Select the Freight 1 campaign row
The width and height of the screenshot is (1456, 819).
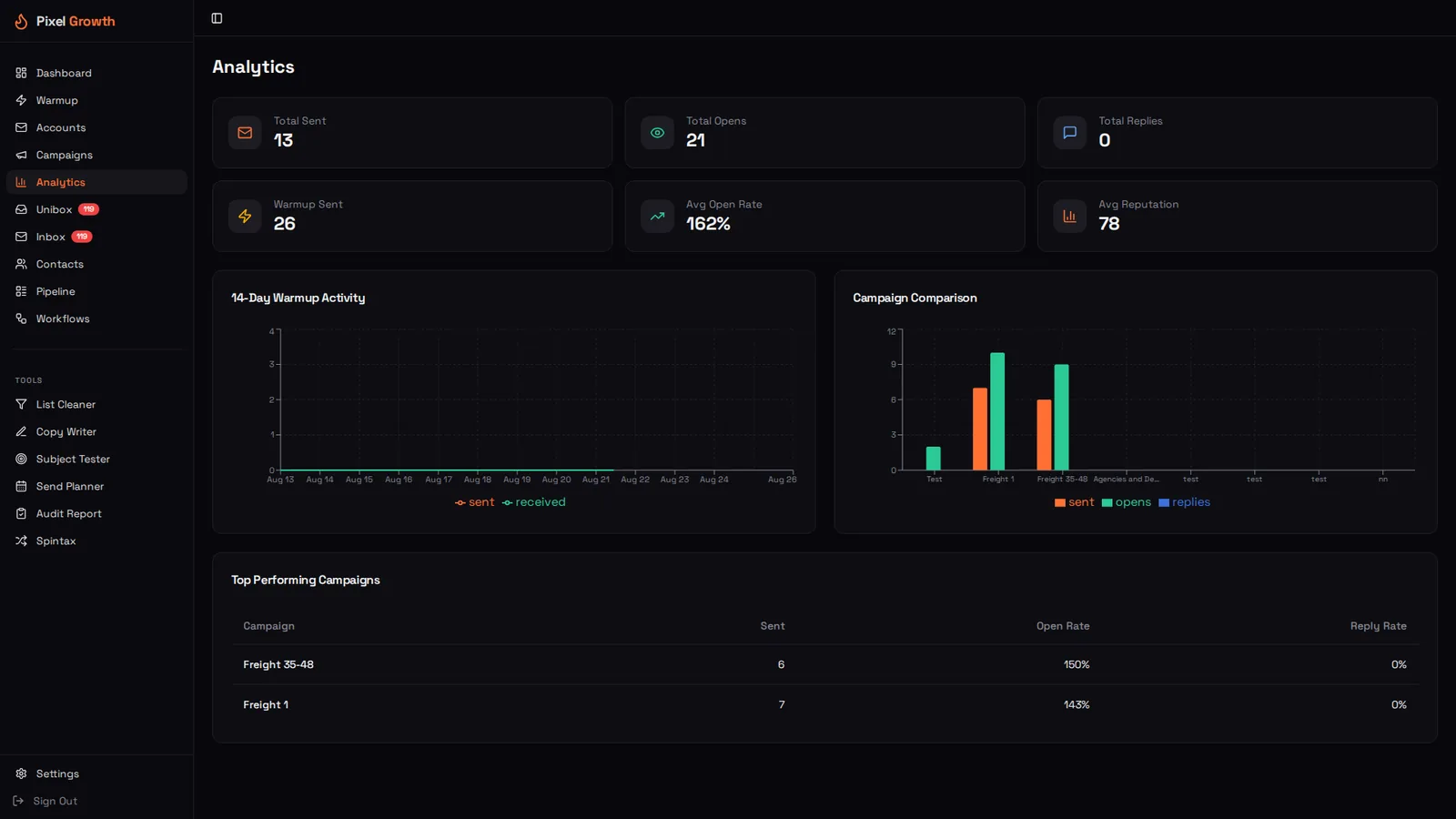(824, 704)
